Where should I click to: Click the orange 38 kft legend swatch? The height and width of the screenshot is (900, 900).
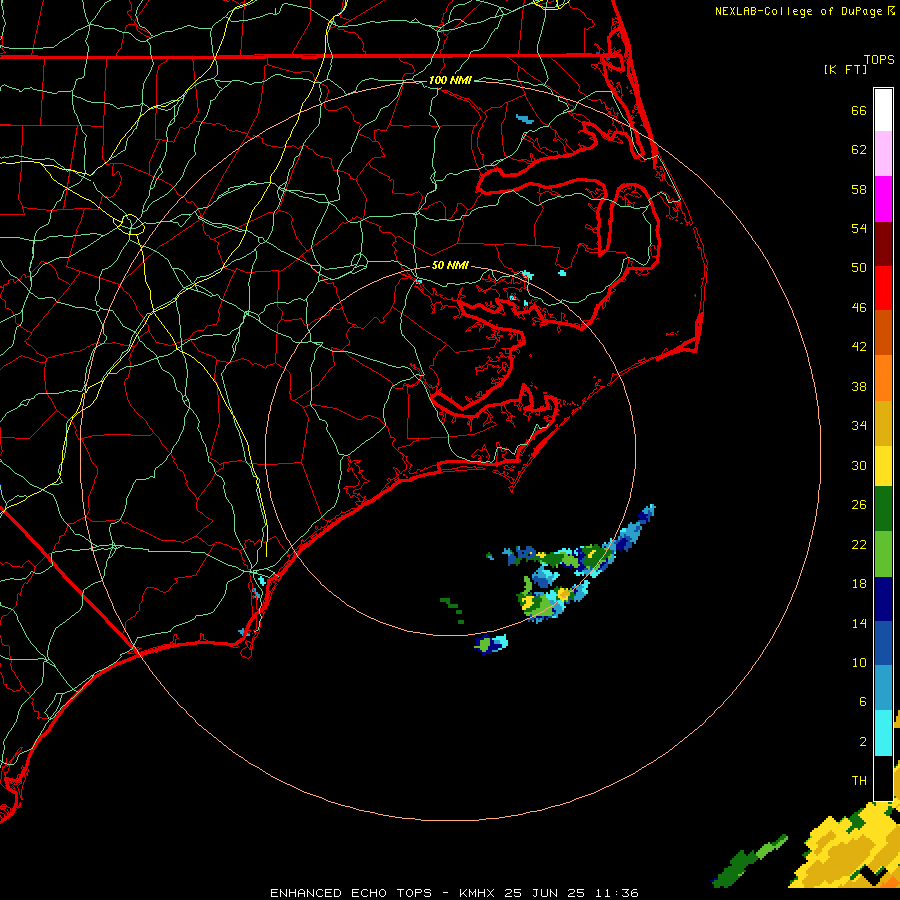883,378
